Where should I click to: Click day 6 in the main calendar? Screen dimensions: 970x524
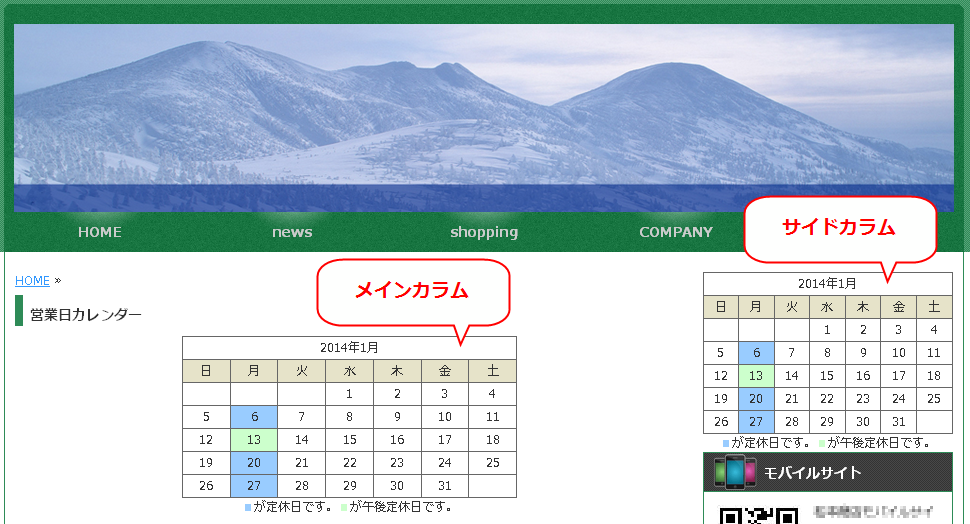254,417
